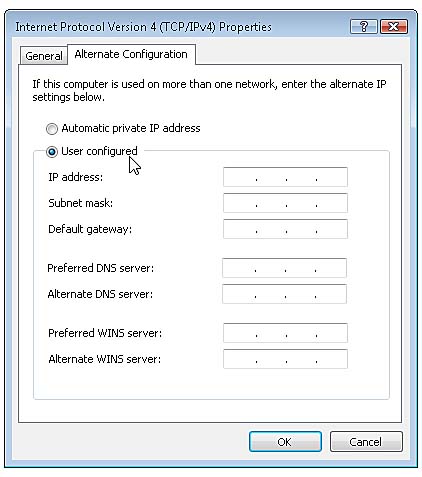Click the last octet of Subnet mask
This screenshot has width=422, height=477.
point(332,203)
